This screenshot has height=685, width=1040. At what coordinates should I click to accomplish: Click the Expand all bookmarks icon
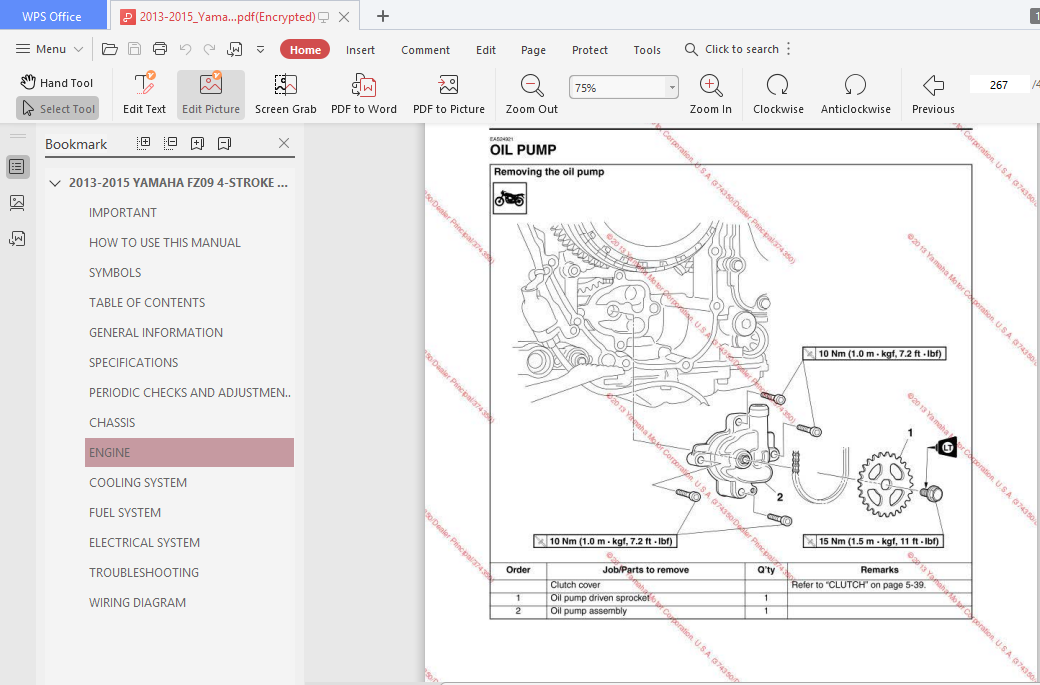[x=143, y=143]
